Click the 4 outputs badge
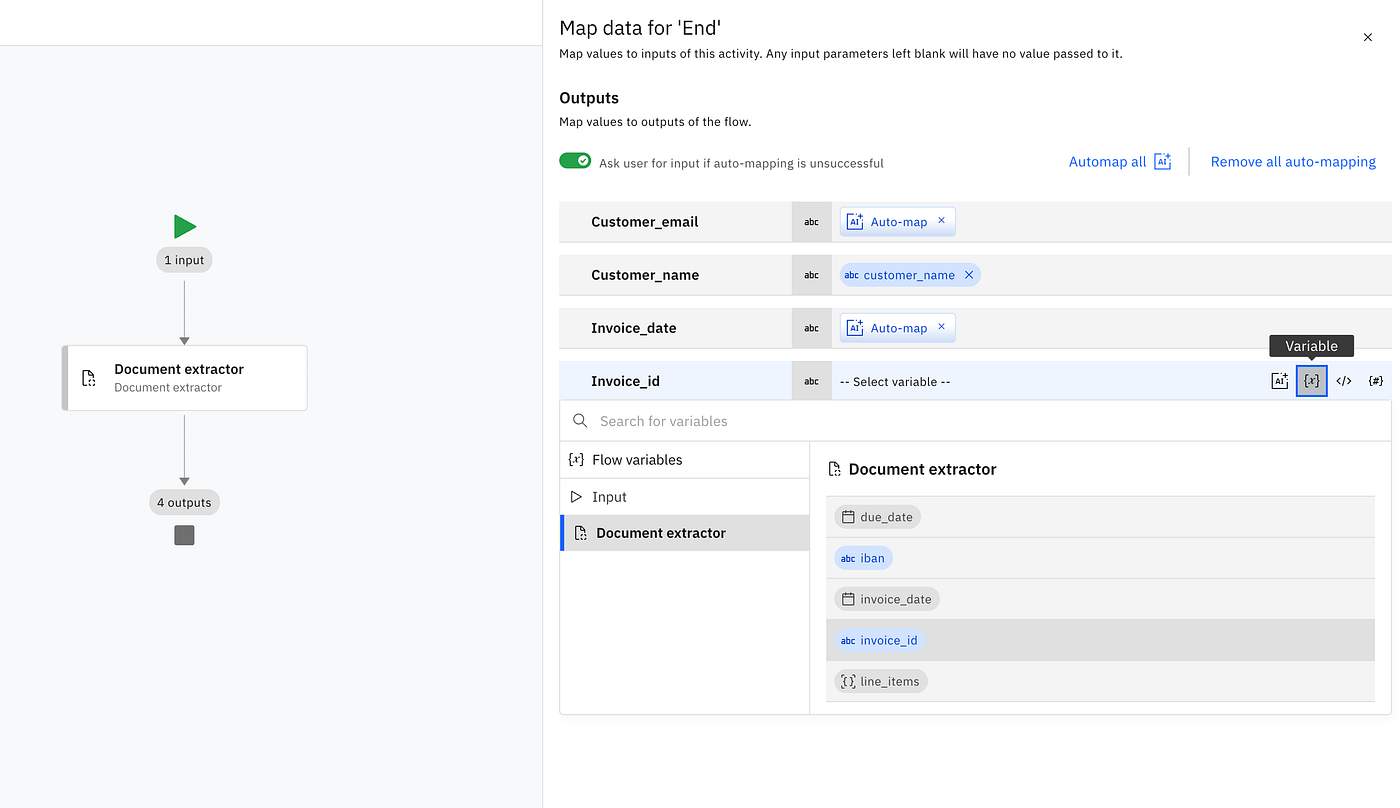 [x=184, y=502]
